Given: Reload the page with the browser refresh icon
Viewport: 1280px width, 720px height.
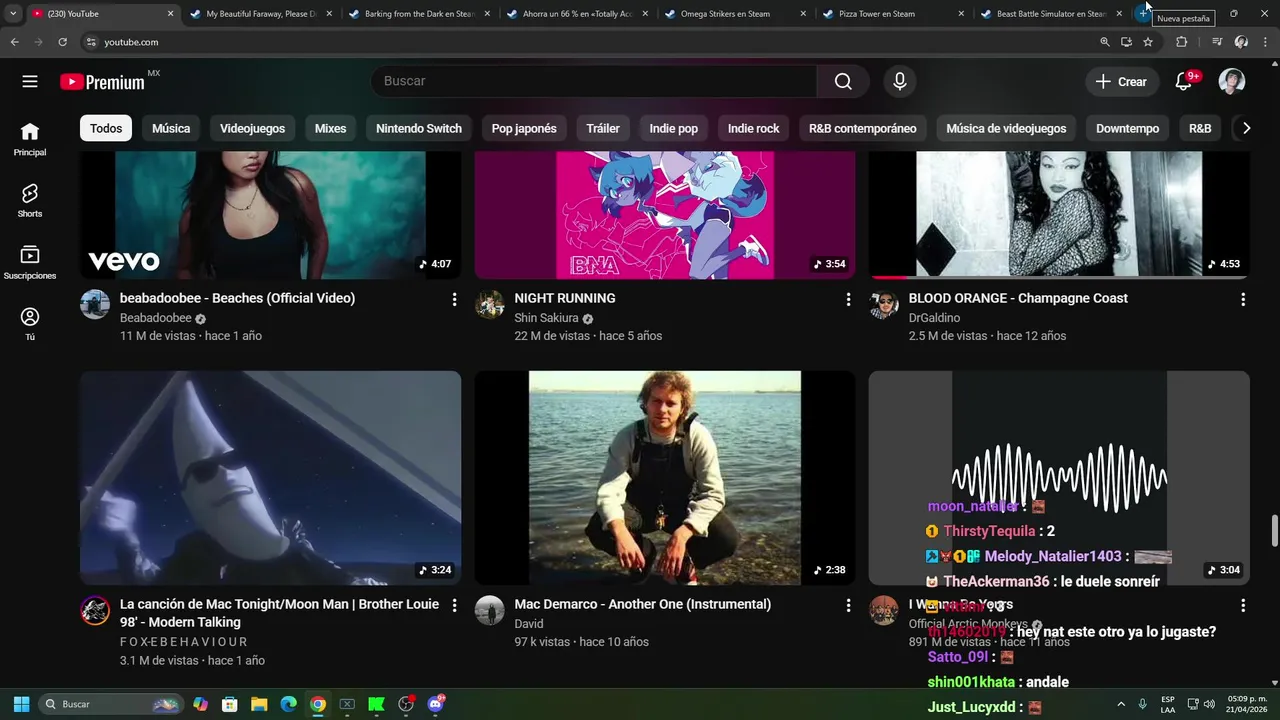Looking at the screenshot, I should (62, 42).
